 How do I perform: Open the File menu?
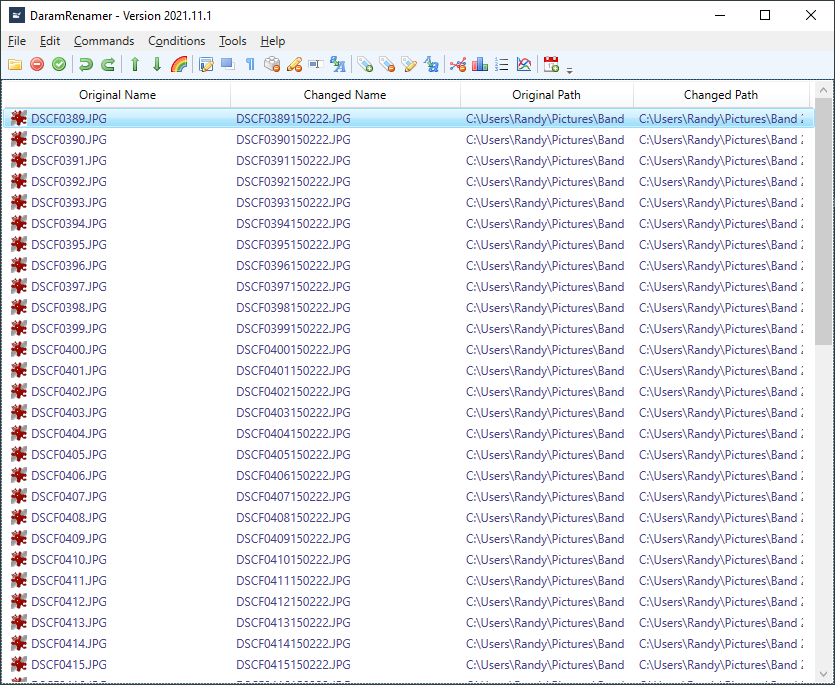click(17, 41)
